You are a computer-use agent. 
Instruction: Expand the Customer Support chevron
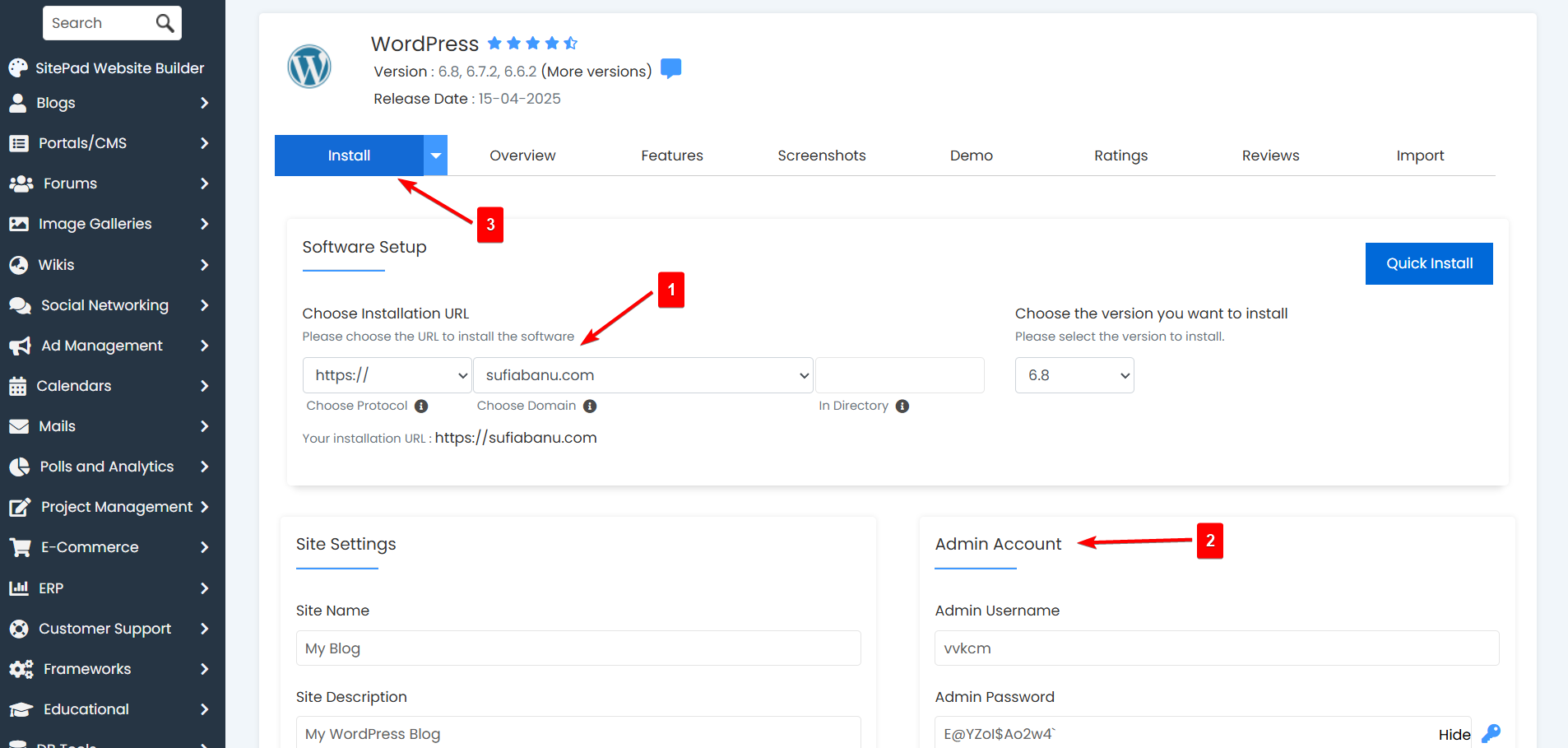[x=204, y=629]
